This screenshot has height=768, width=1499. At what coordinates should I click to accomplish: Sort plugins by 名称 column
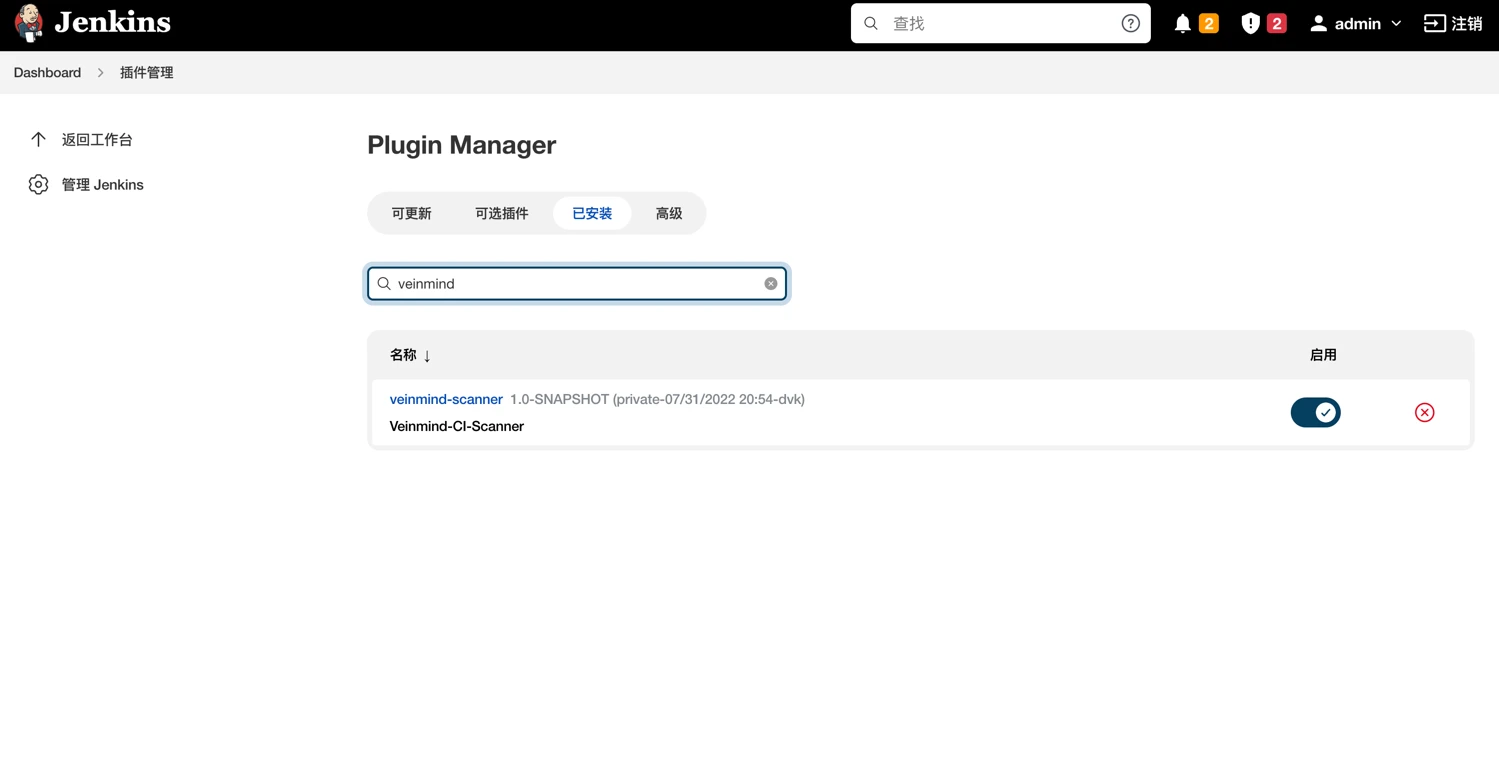410,355
